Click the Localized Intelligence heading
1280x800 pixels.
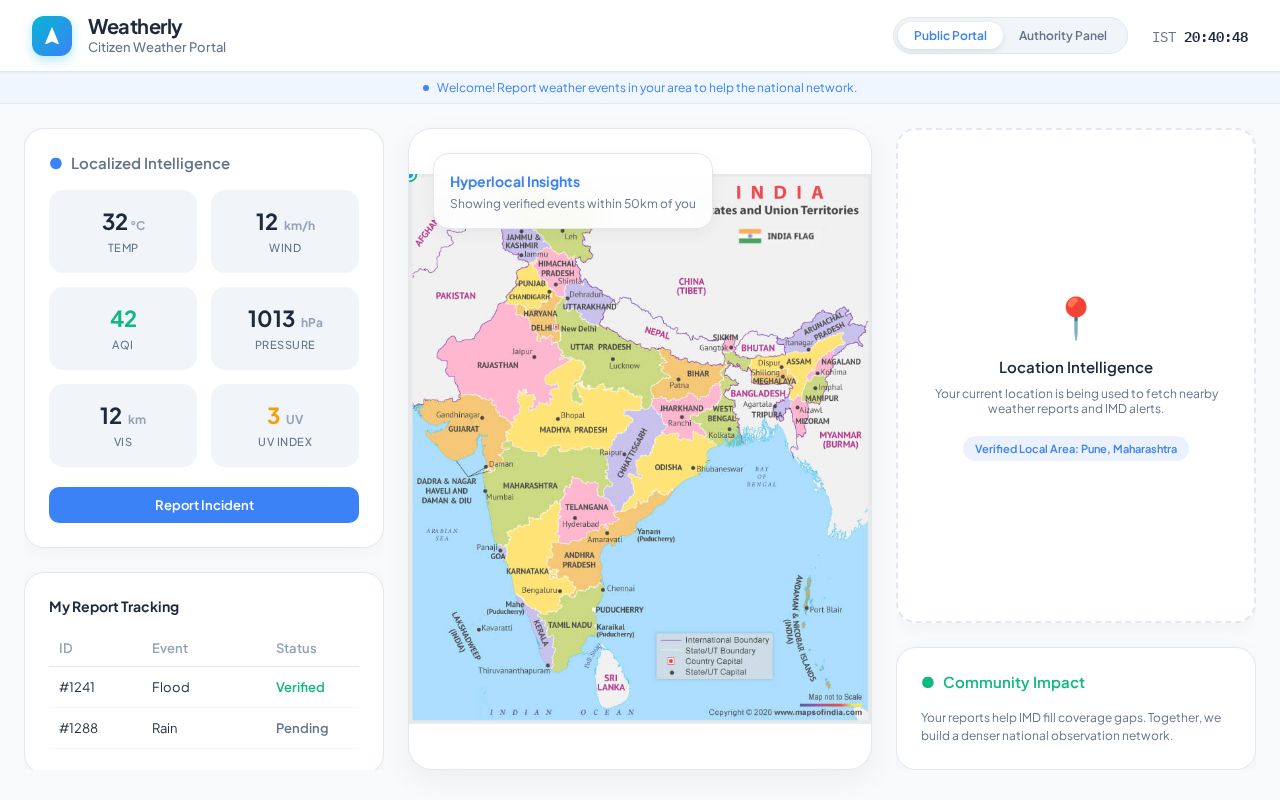click(150, 163)
